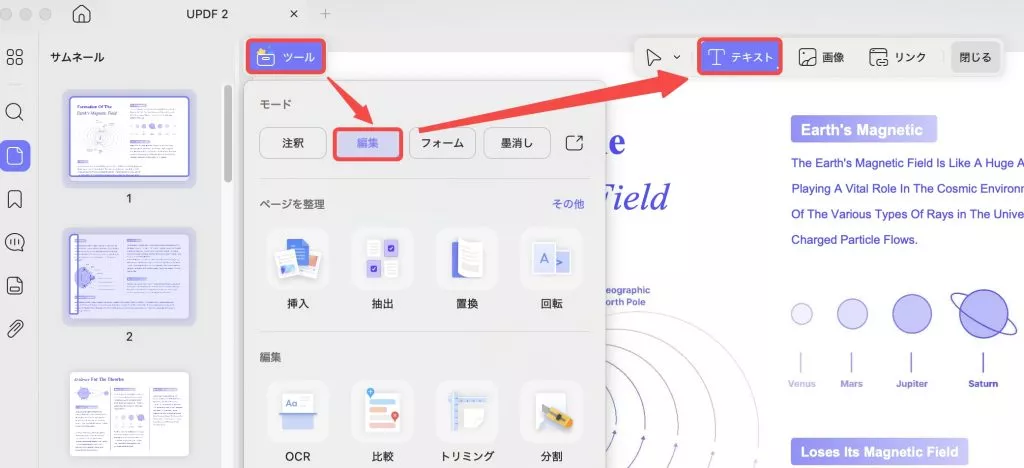
Task: Click the Earth's Magnetic heading
Action: tap(862, 129)
